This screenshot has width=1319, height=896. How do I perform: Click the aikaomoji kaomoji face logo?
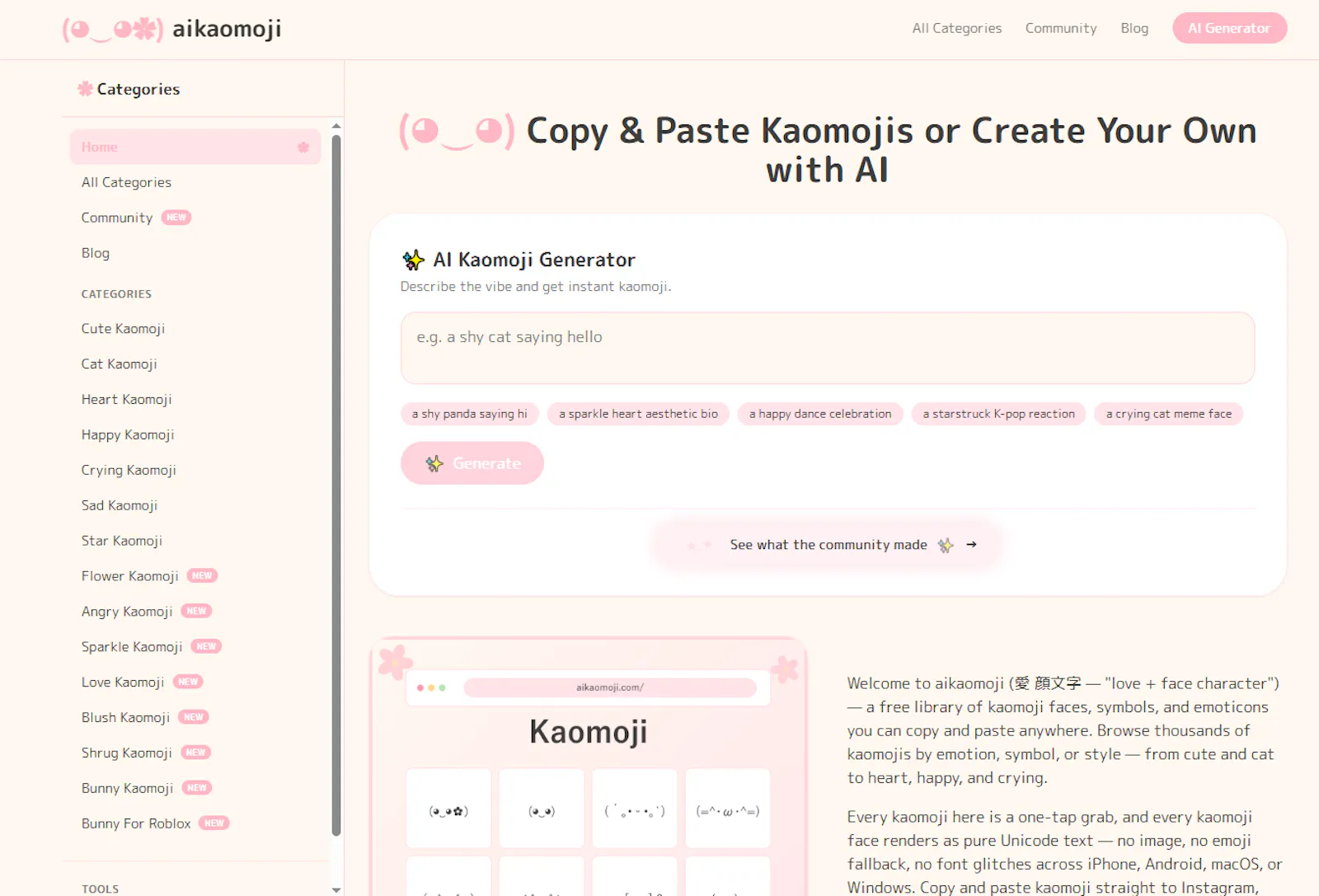click(x=113, y=30)
